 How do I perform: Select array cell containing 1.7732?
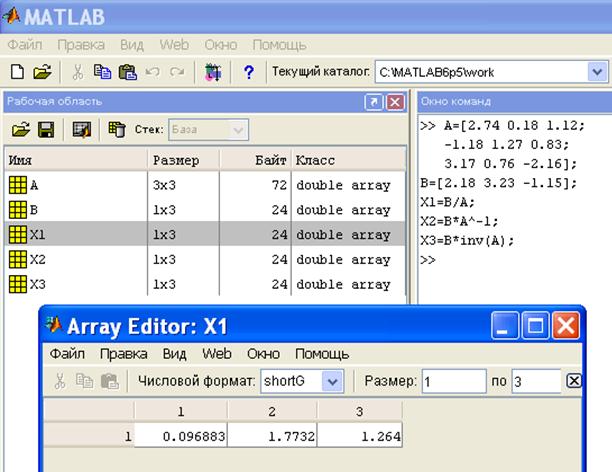[272, 436]
